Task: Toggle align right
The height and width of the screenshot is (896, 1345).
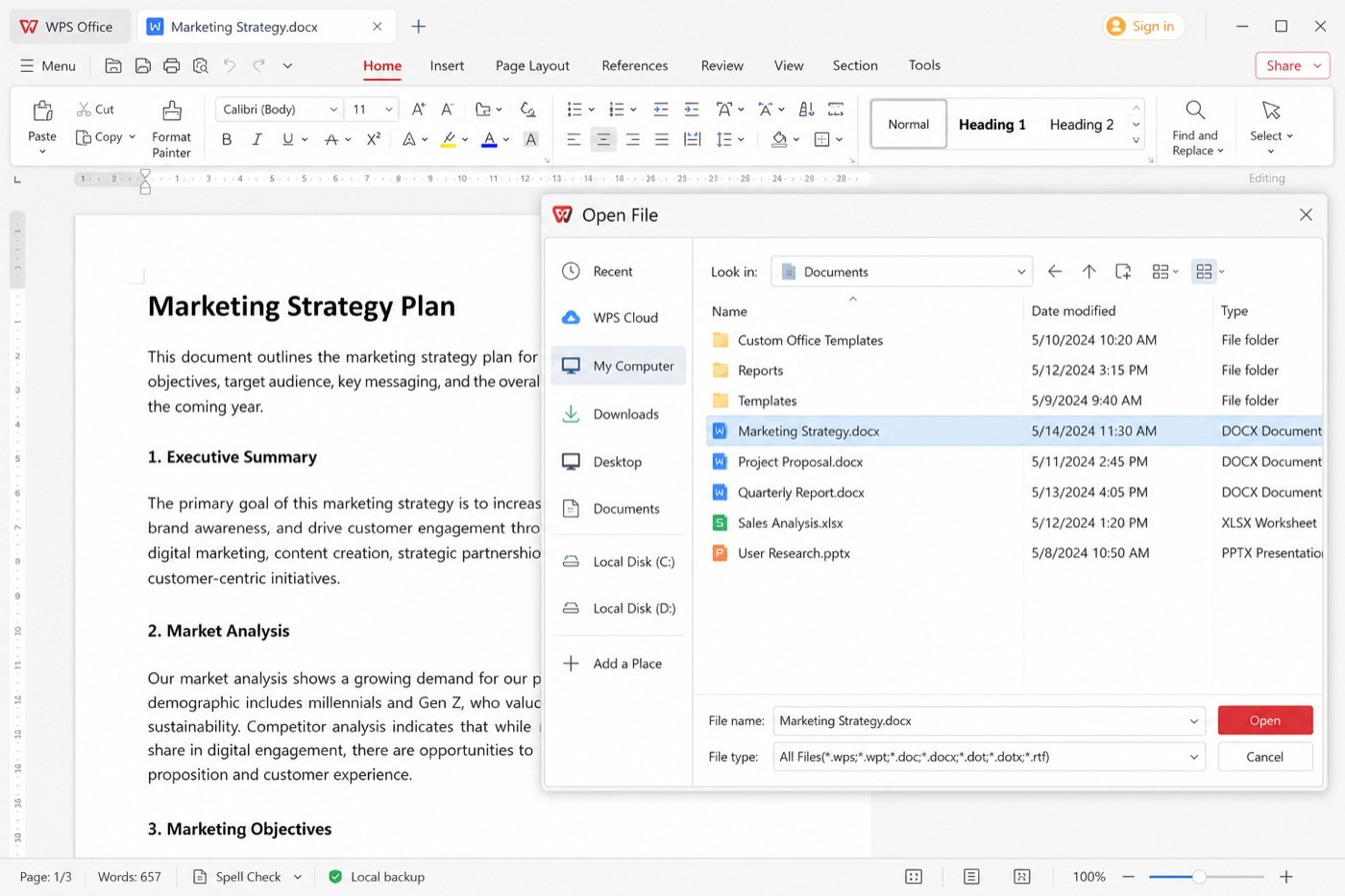Action: (x=632, y=139)
